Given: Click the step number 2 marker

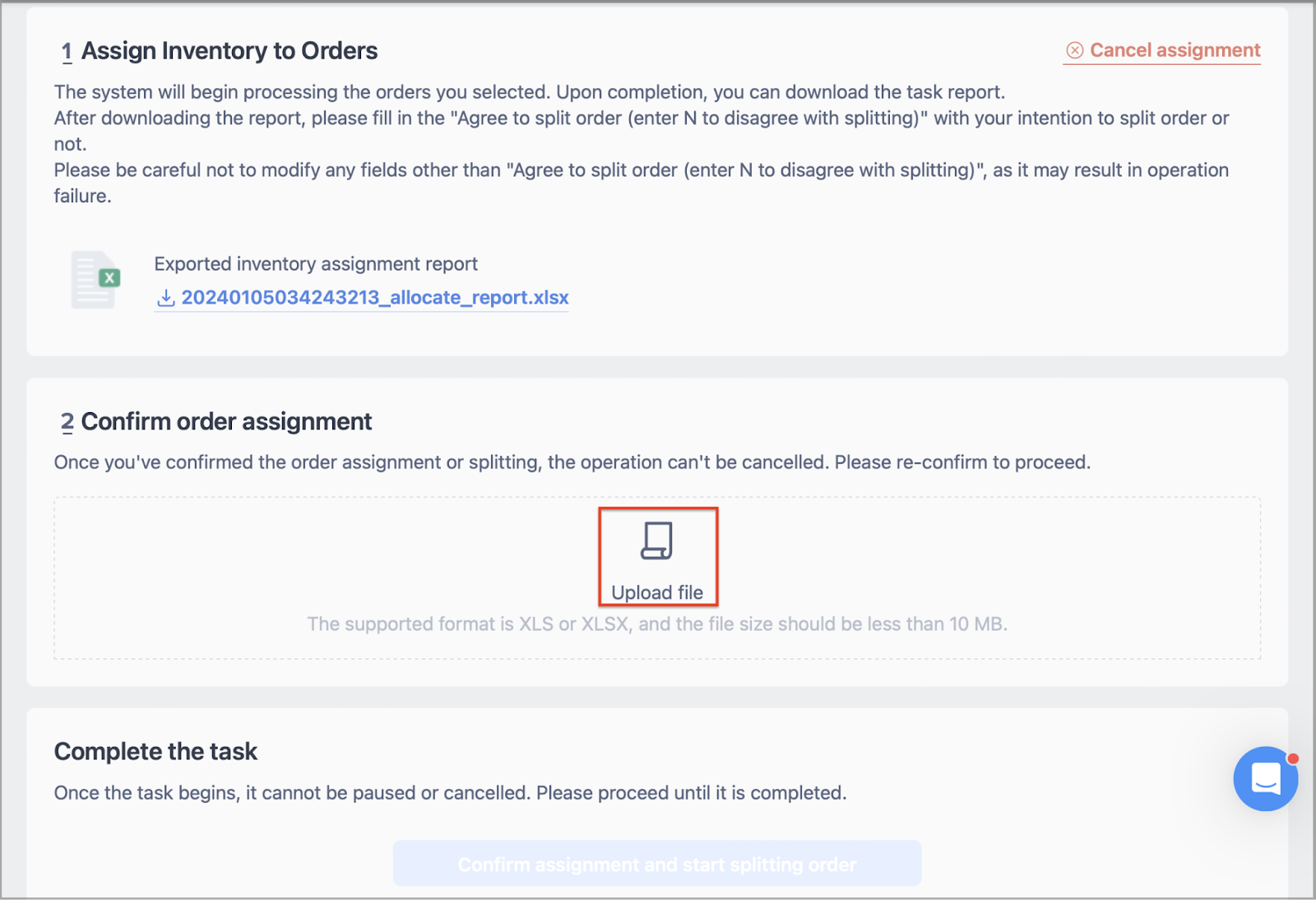Looking at the screenshot, I should (67, 423).
